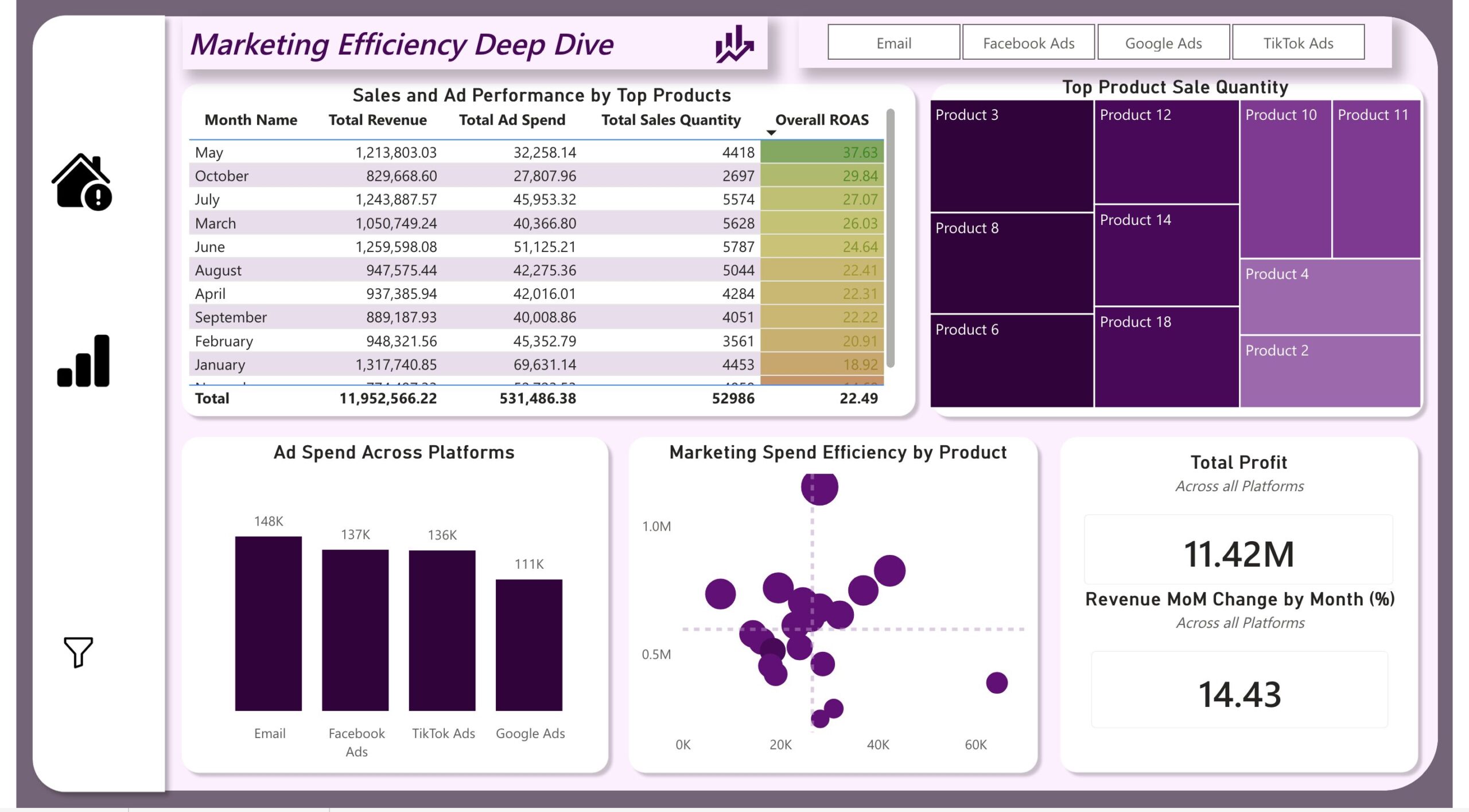Select the May row in table
The height and width of the screenshot is (812, 1469).
(536, 152)
